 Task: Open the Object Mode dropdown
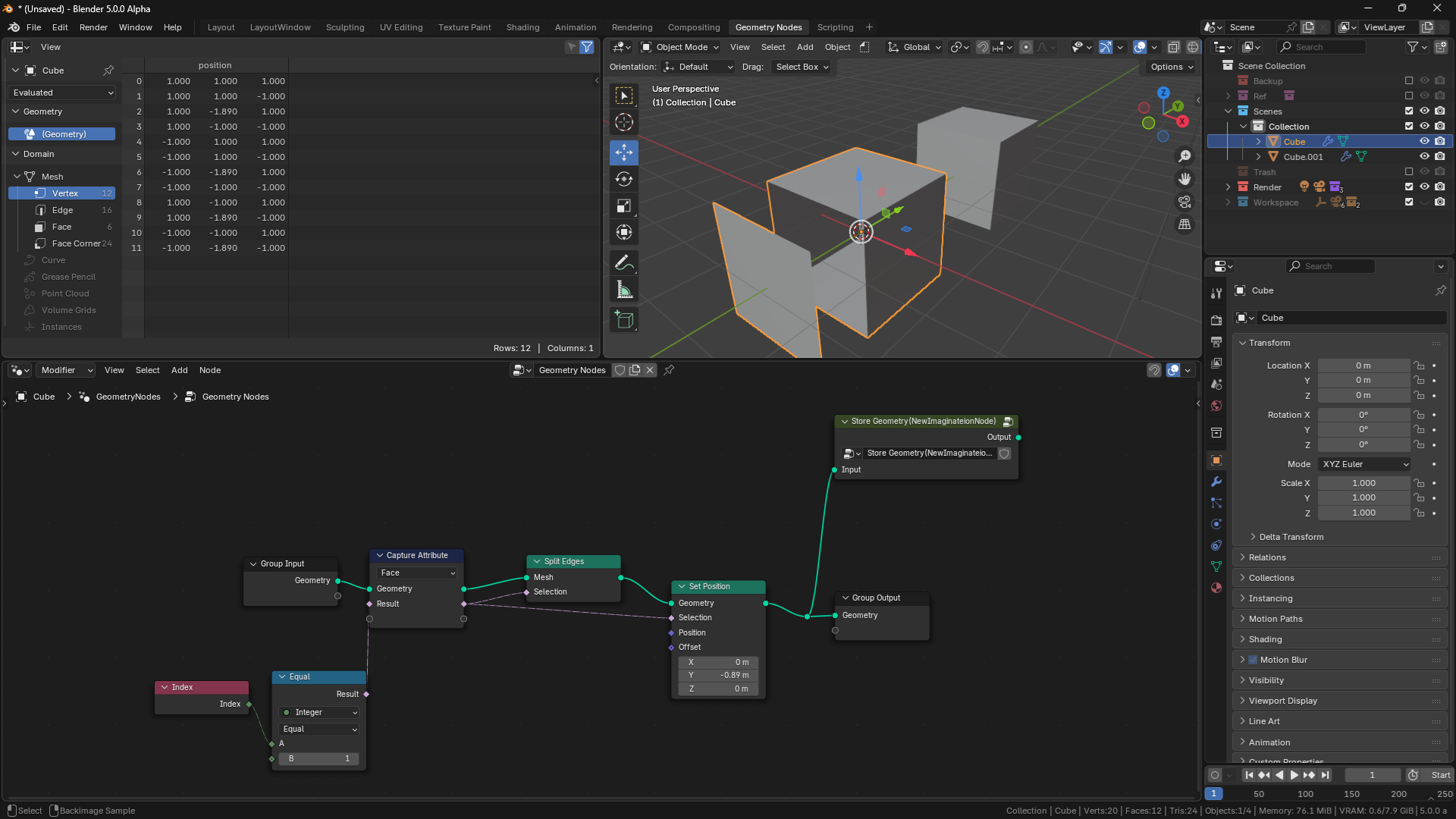[x=680, y=47]
